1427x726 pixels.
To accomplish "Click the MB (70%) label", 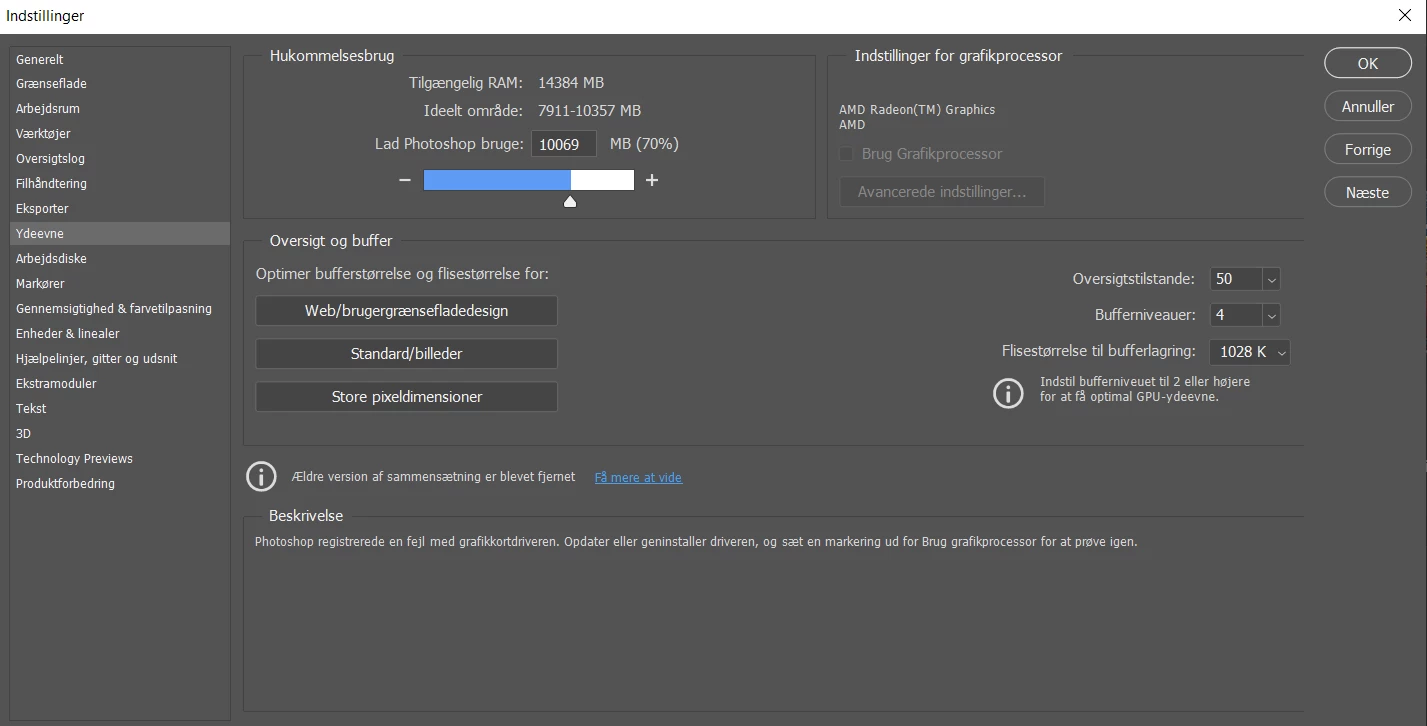I will (x=644, y=144).
